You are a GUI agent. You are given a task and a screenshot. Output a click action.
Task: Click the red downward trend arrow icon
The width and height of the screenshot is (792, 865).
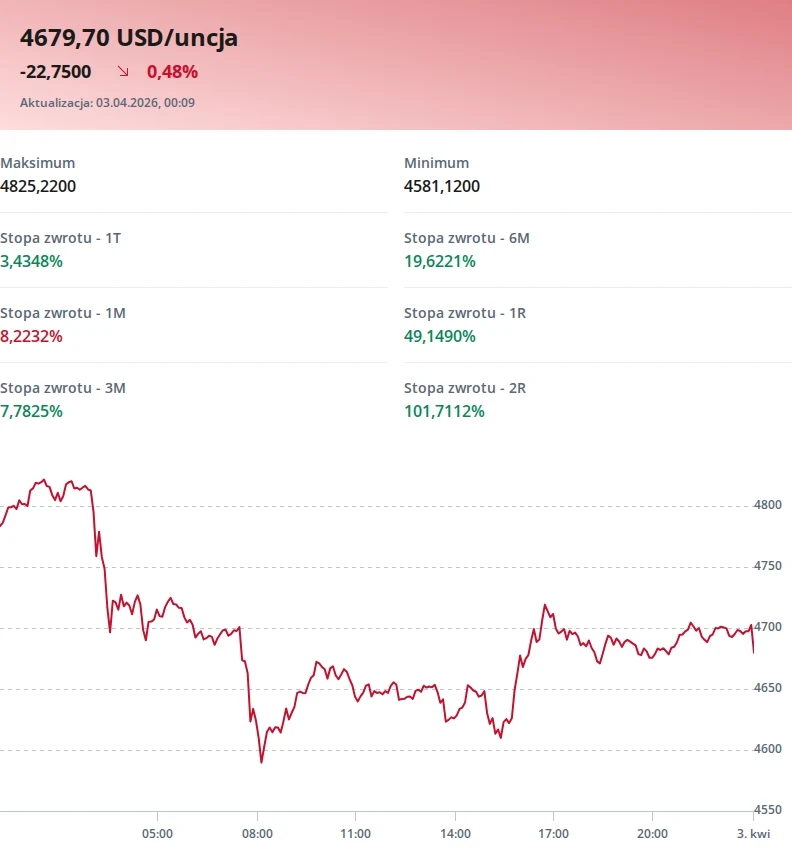point(123,72)
